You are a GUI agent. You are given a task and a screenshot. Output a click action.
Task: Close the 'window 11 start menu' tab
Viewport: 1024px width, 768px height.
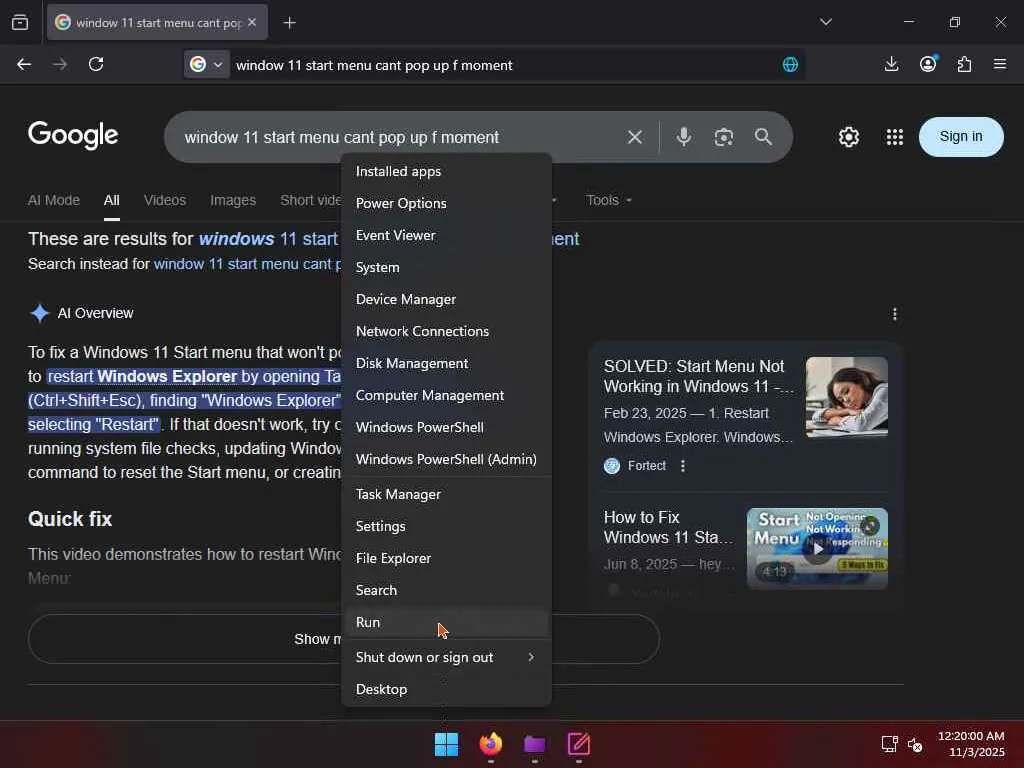coord(252,22)
